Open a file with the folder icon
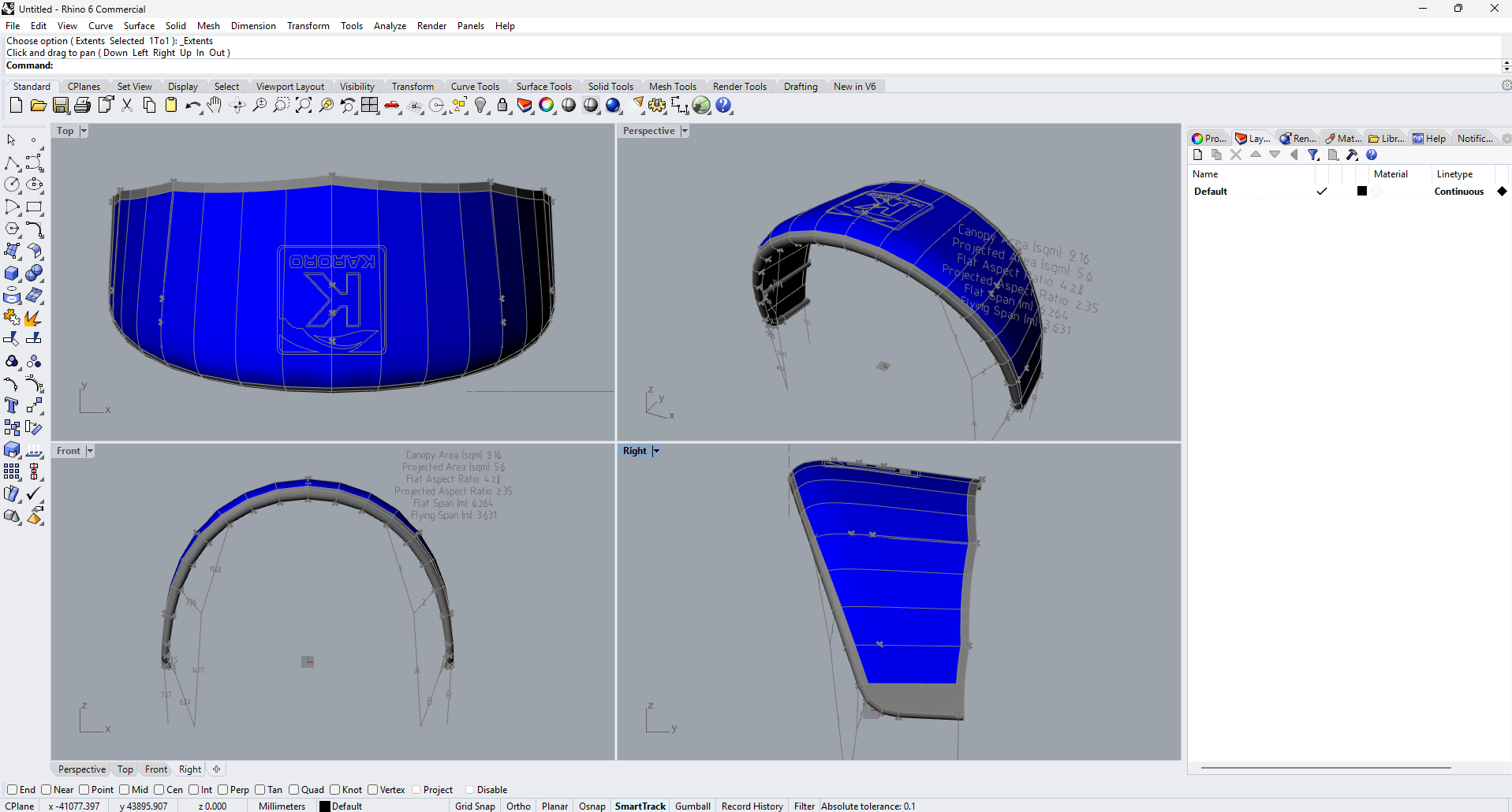 tap(38, 105)
